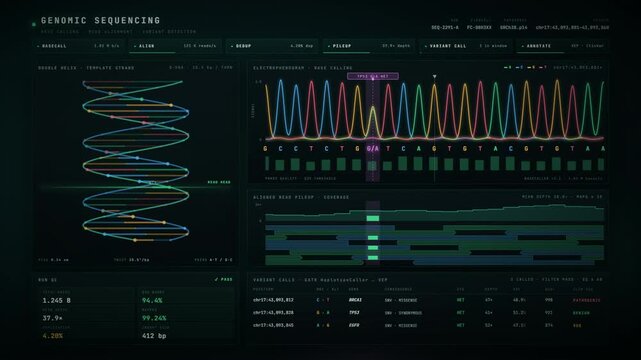Click the BRCA1 gene name
Image resolution: width=641 pixels, height=360 pixels.
355,300
